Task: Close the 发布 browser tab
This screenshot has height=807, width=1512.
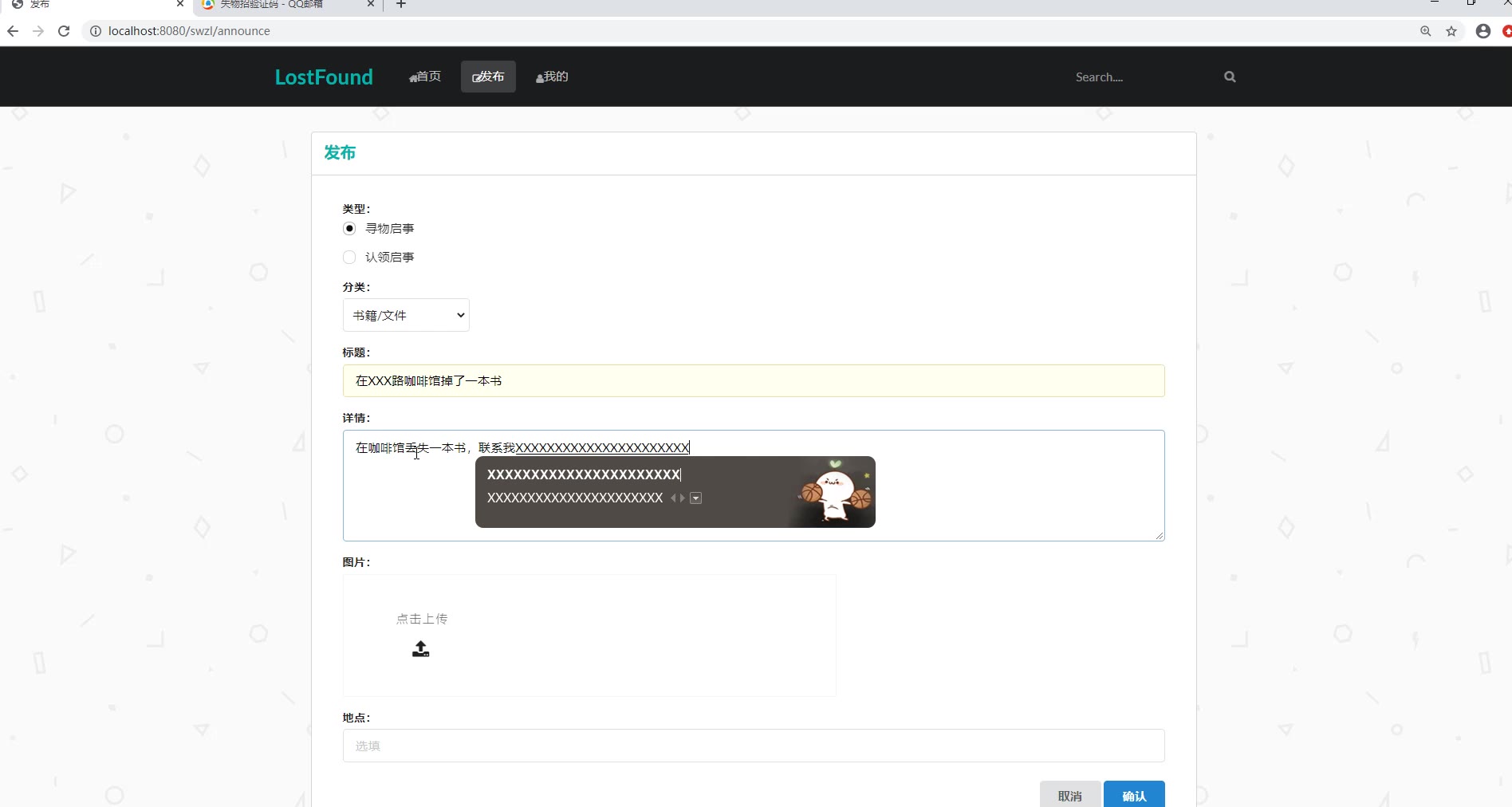Action: click(180, 4)
